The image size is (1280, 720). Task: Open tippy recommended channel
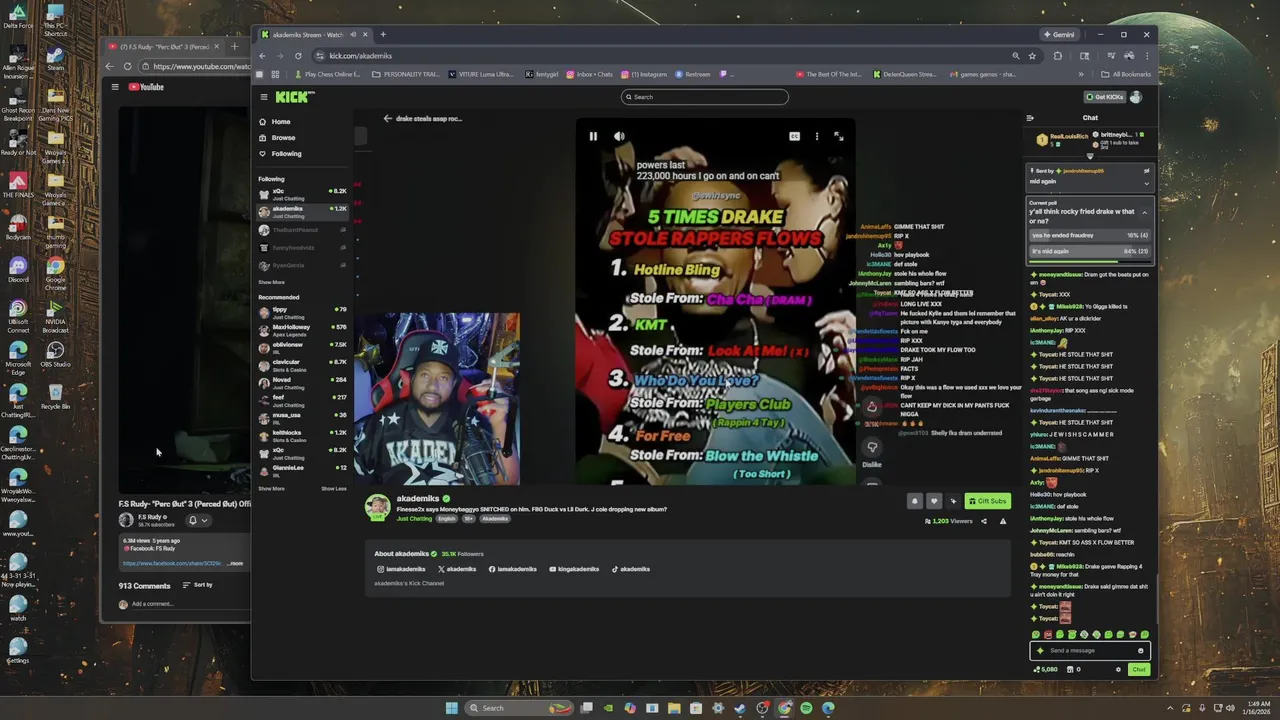point(302,312)
